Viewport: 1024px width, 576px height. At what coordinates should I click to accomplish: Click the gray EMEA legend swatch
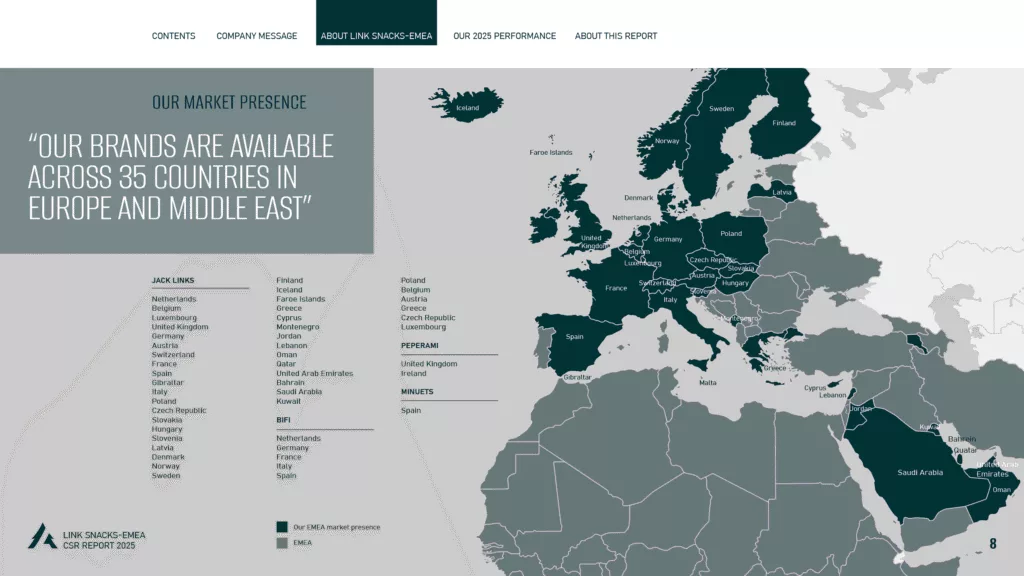click(x=282, y=543)
